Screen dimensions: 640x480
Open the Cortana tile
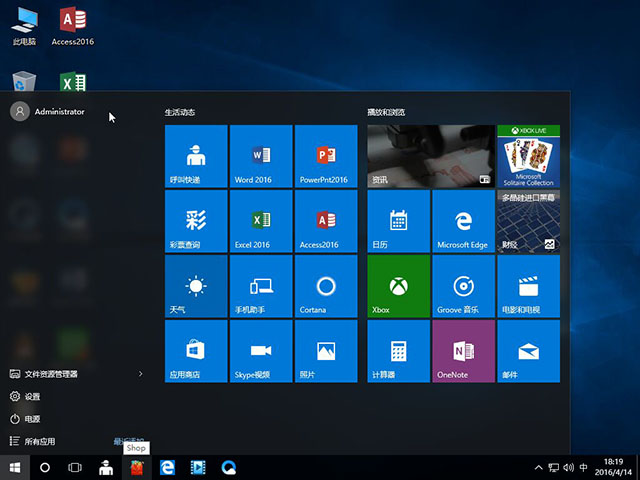(x=326, y=286)
